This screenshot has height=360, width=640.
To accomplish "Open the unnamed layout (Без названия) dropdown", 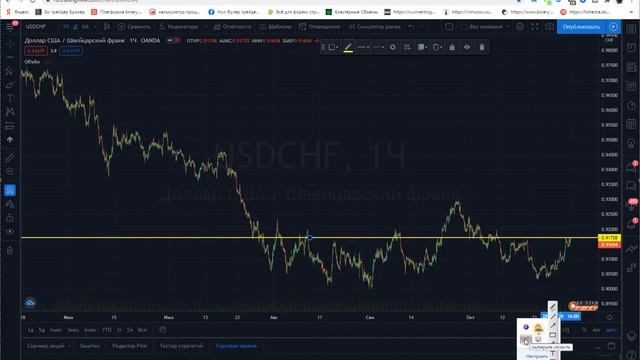I will pyautogui.click(x=485, y=27).
